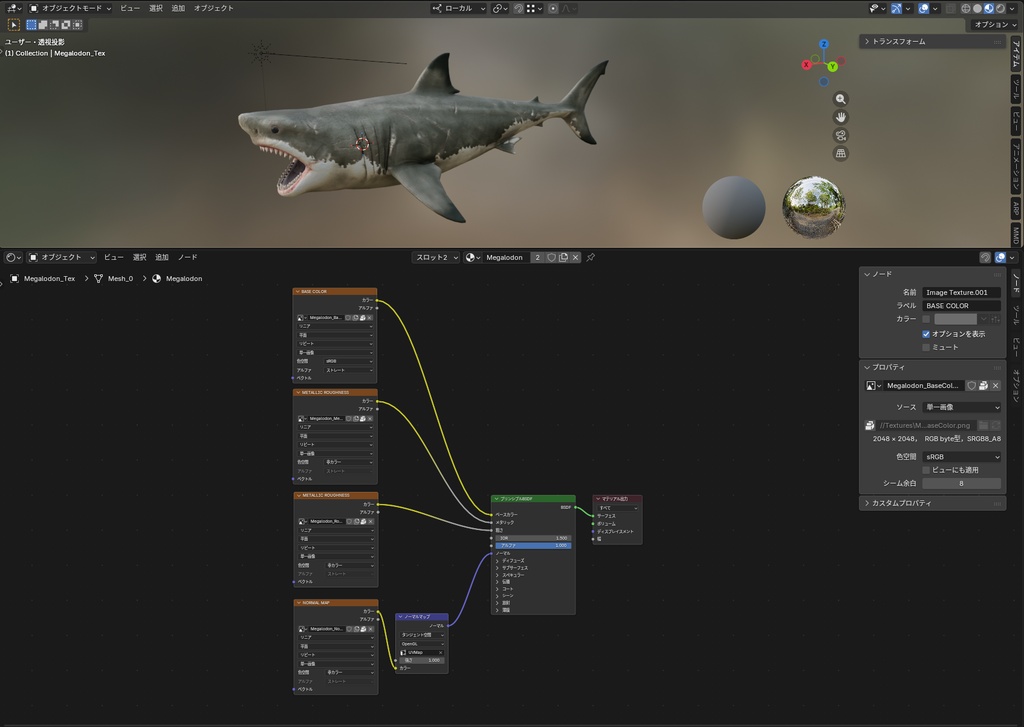The image size is (1024, 727).
Task: Enable the custom node カラー checkbox
Action: tap(926, 319)
